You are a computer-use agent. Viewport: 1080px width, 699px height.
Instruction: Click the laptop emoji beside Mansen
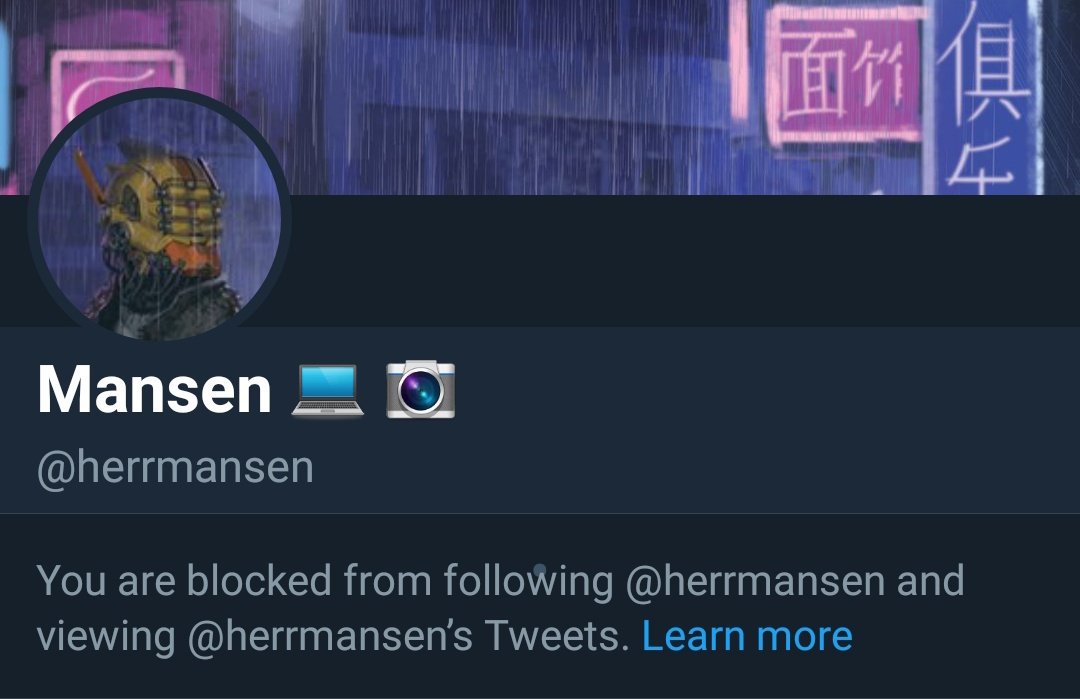click(327, 390)
